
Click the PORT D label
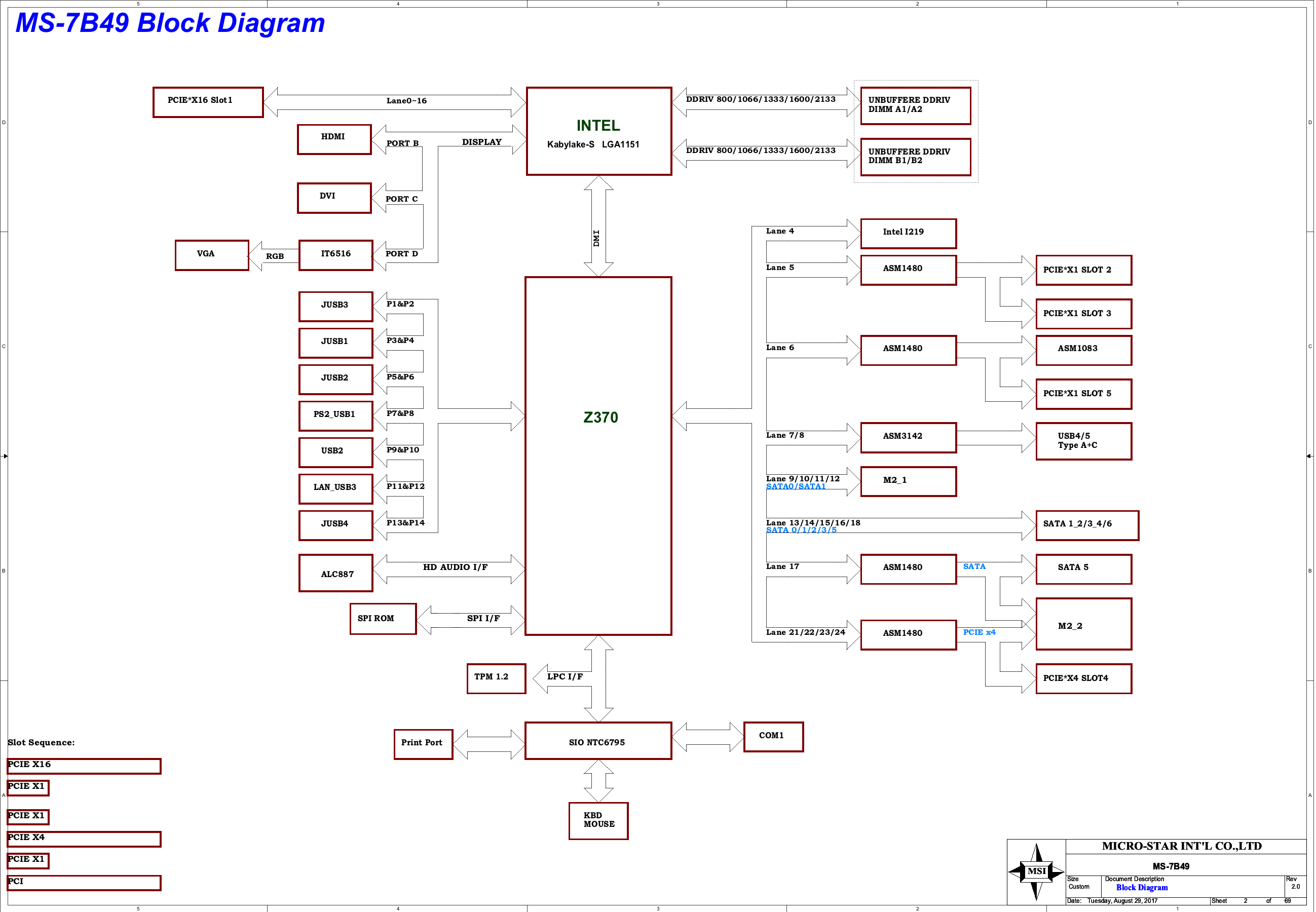point(401,254)
